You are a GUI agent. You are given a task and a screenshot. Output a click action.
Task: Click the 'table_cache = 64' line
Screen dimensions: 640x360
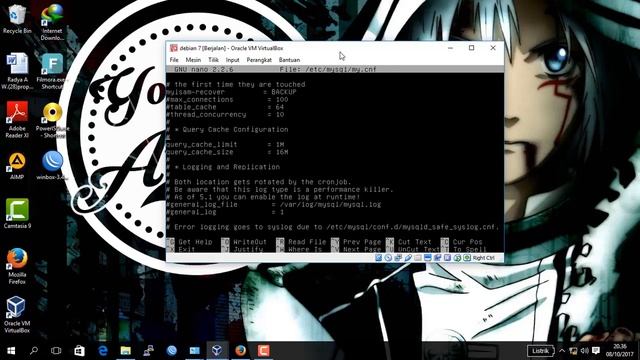click(x=225, y=107)
